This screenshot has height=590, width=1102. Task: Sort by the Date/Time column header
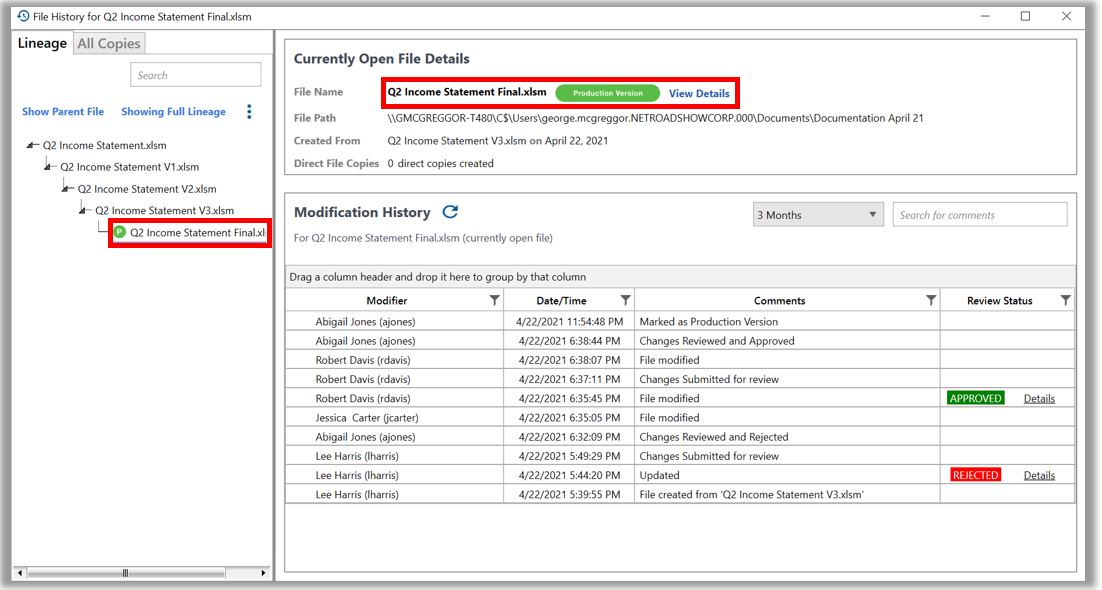pos(561,300)
